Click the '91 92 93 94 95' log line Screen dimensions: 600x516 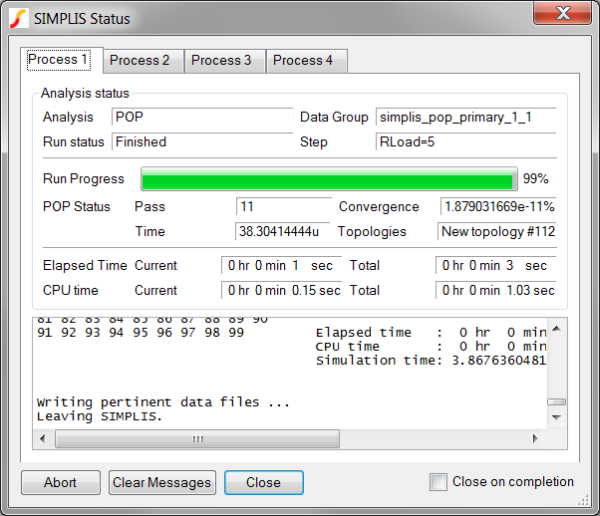140,332
